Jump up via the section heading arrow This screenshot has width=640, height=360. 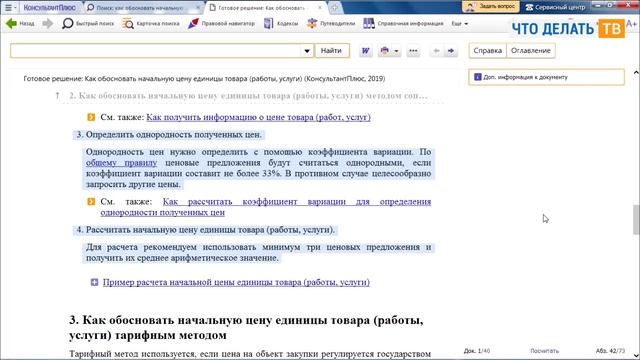click(x=57, y=96)
